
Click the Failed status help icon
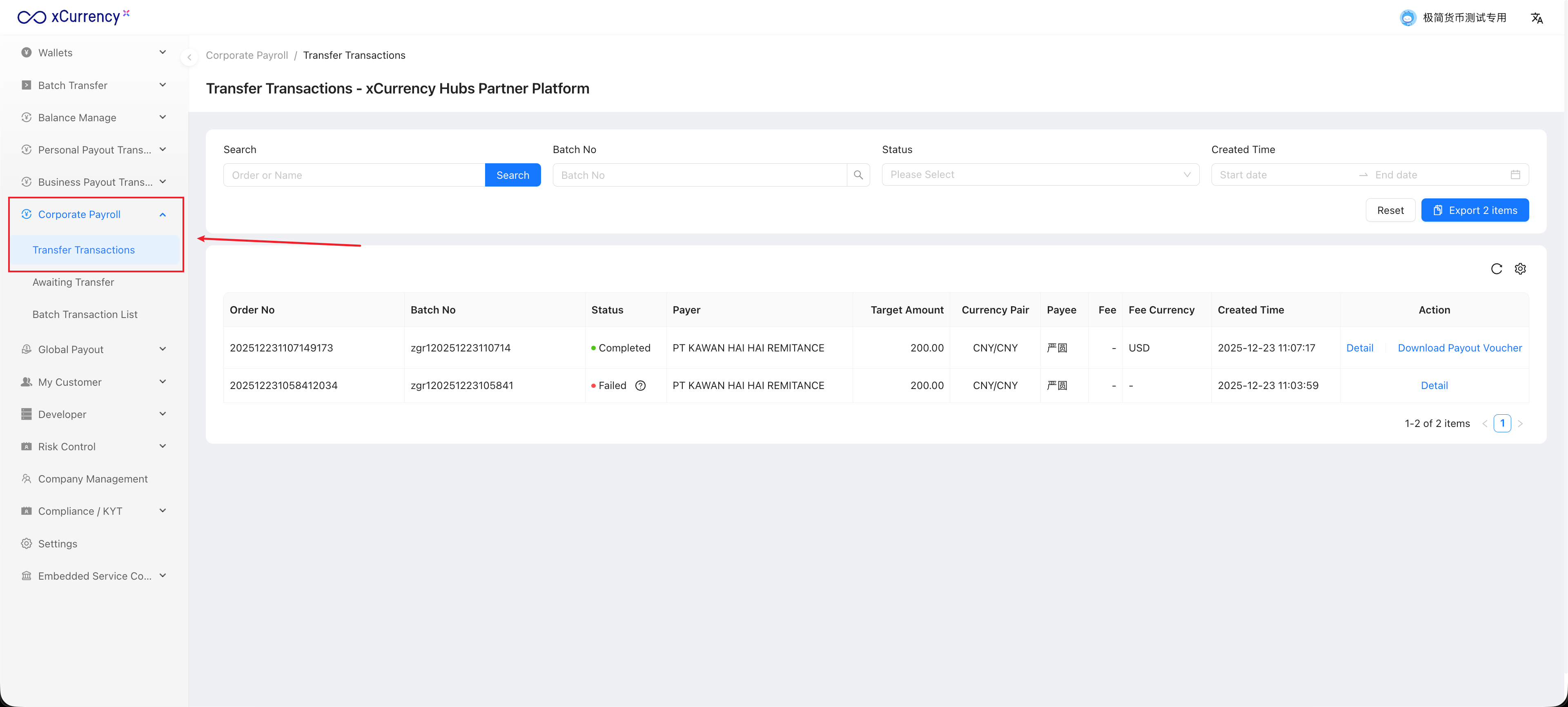640,386
